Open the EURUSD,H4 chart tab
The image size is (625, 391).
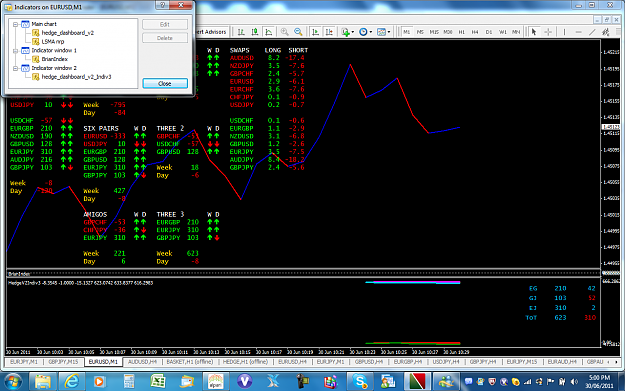coord(293,362)
